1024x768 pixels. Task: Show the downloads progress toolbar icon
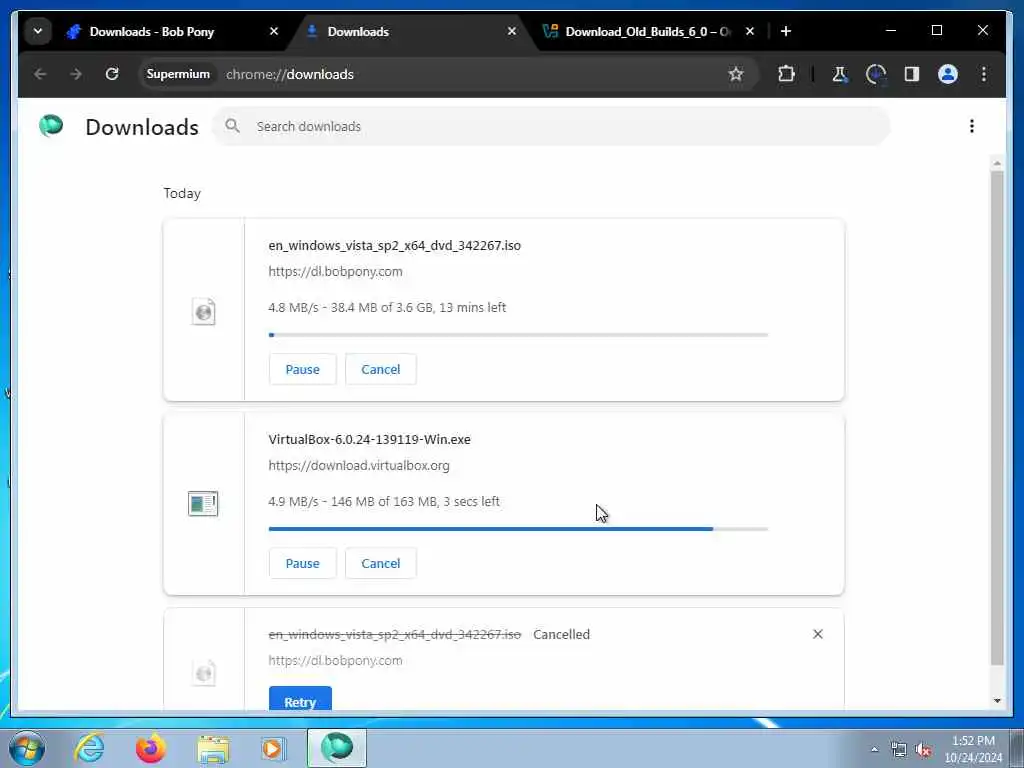click(x=876, y=74)
